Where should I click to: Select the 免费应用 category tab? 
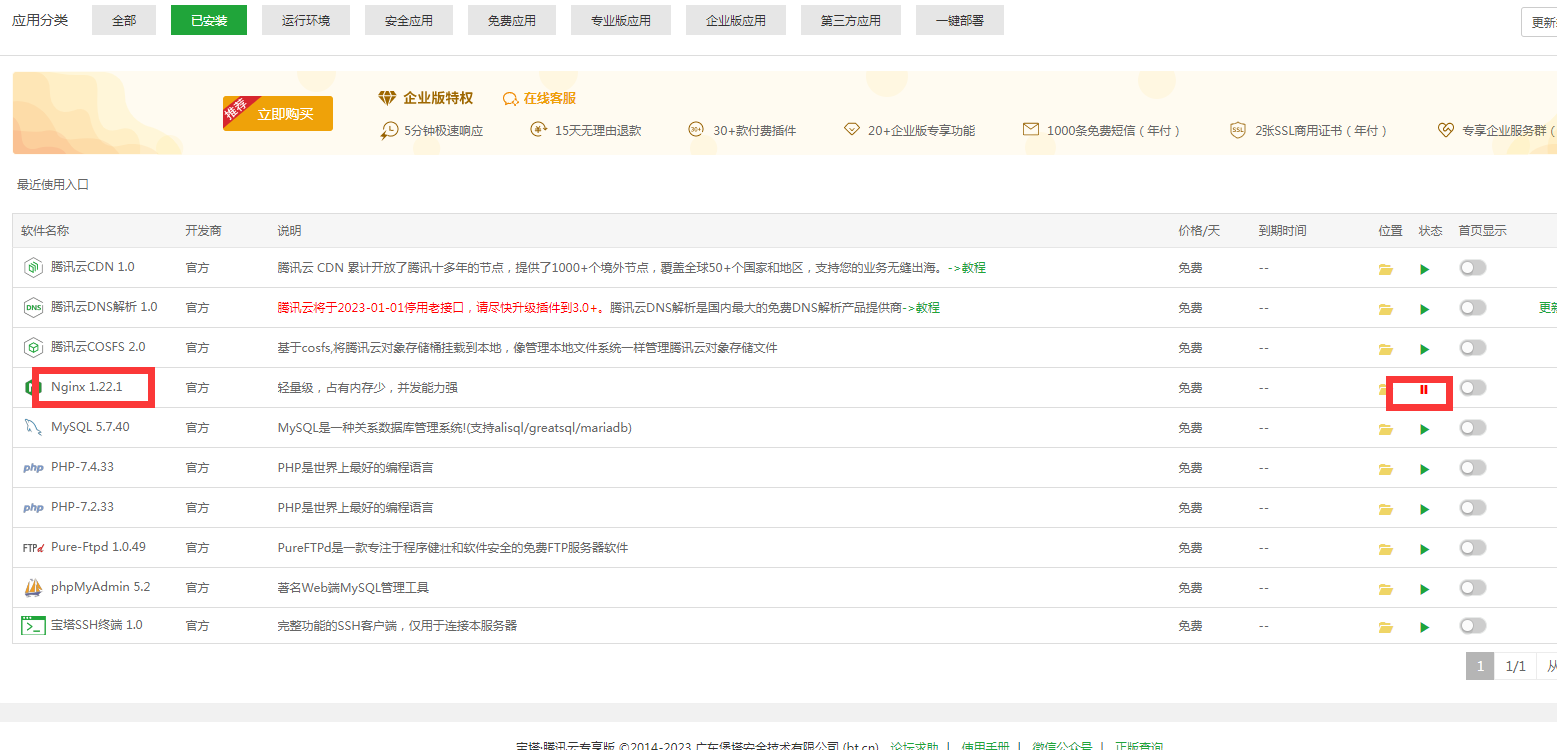click(x=512, y=20)
